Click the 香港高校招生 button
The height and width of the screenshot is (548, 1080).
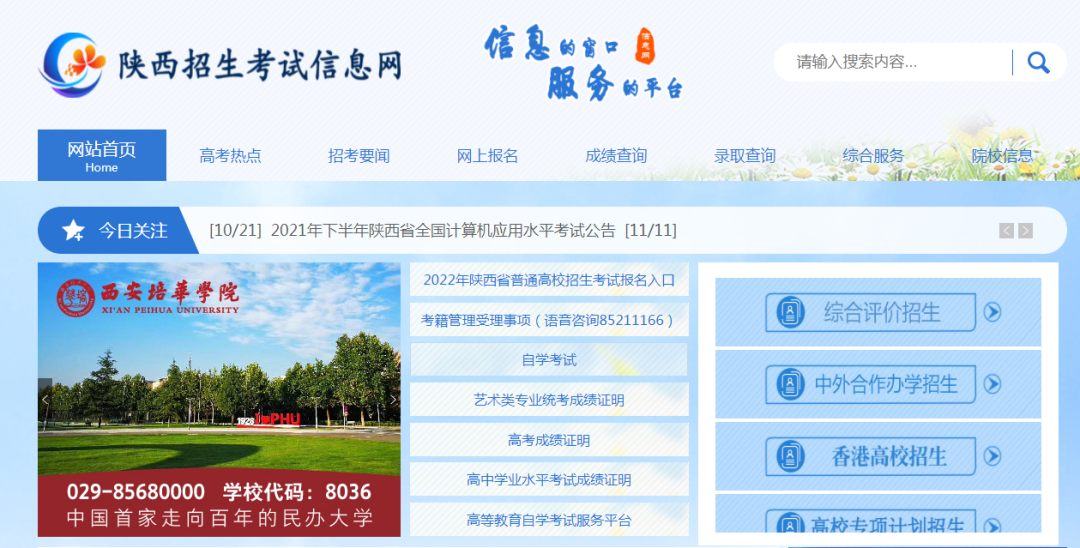871,456
